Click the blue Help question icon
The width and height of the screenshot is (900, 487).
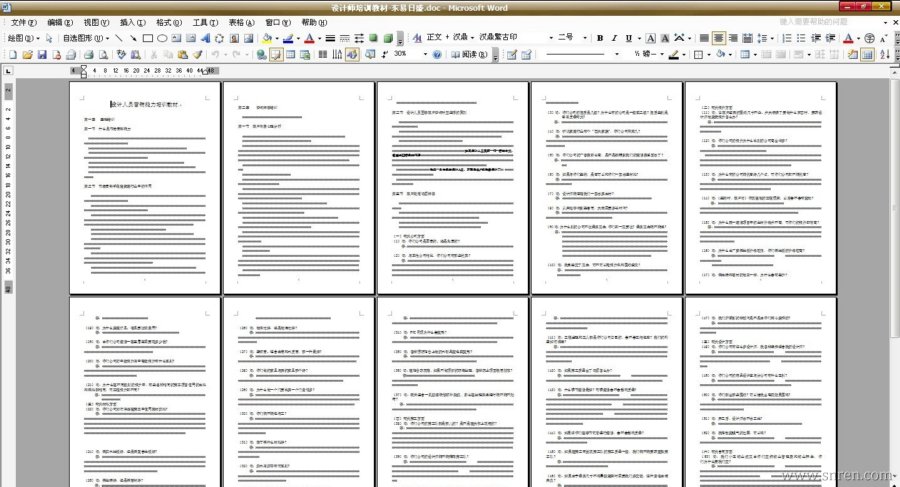tap(437, 55)
